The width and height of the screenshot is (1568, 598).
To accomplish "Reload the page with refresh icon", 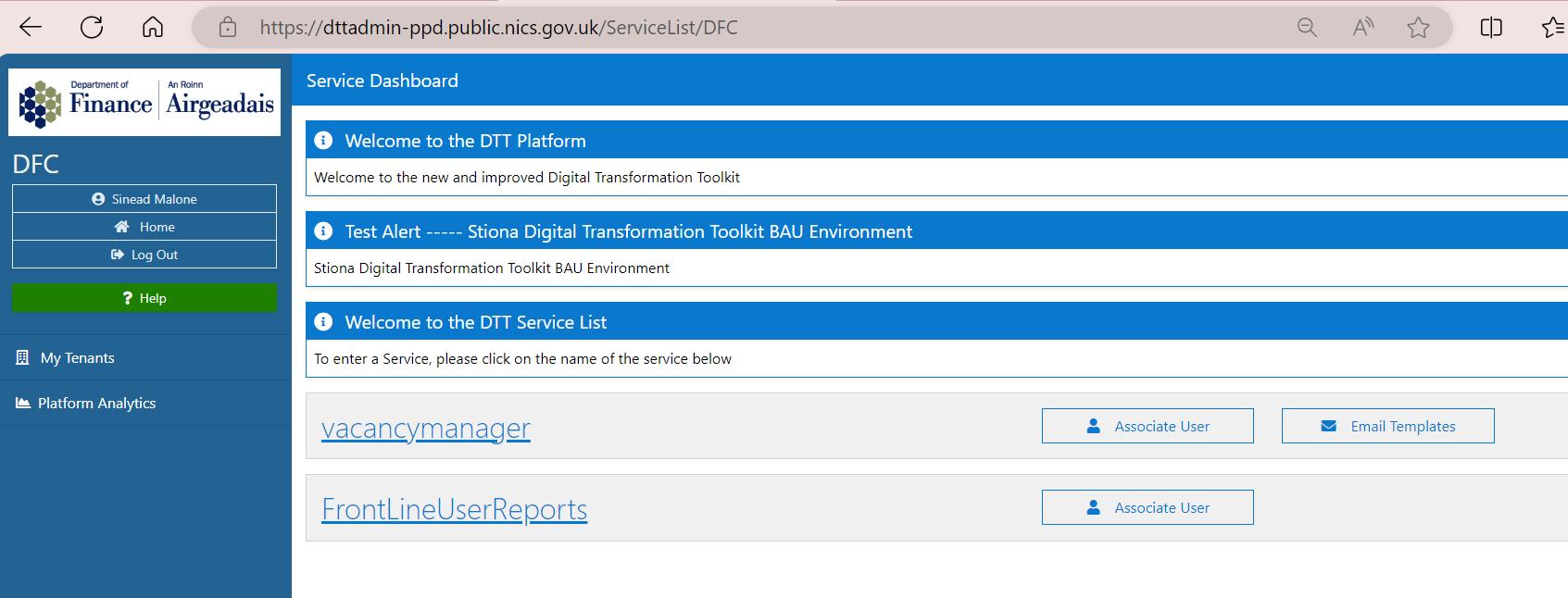I will (92, 27).
